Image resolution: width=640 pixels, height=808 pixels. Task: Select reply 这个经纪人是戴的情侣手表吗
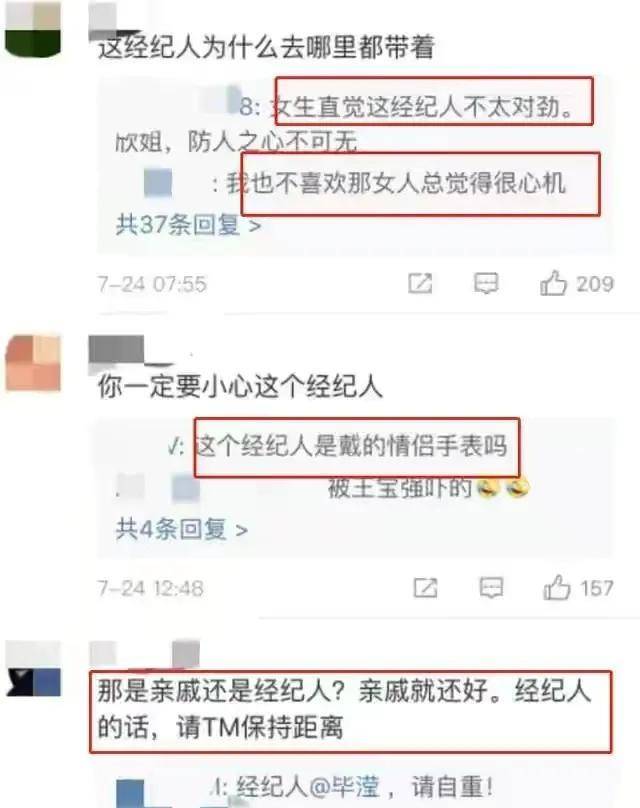(x=352, y=446)
